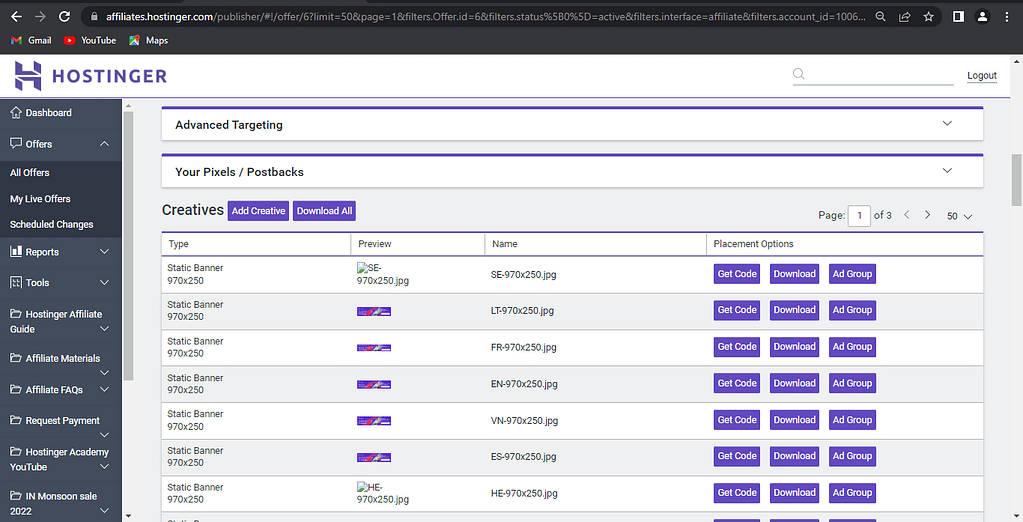Open the Maps bookmark
This screenshot has height=522, width=1023.
click(x=149, y=40)
